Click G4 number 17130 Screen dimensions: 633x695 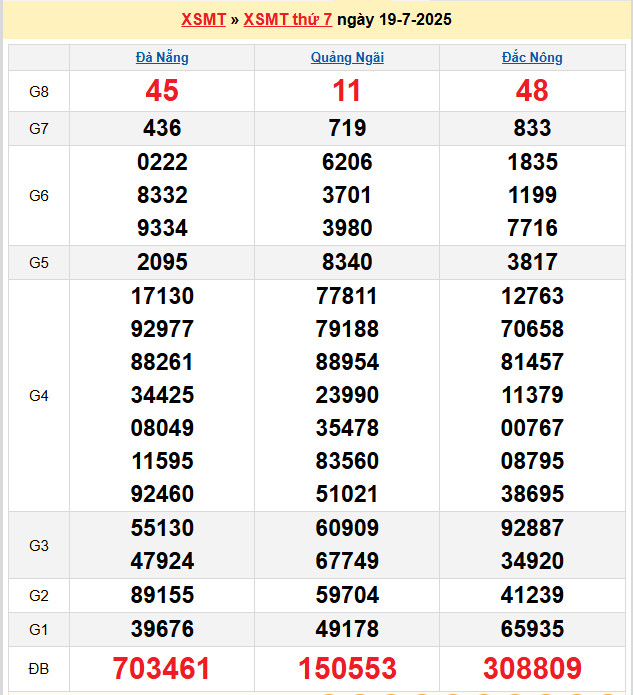click(162, 296)
